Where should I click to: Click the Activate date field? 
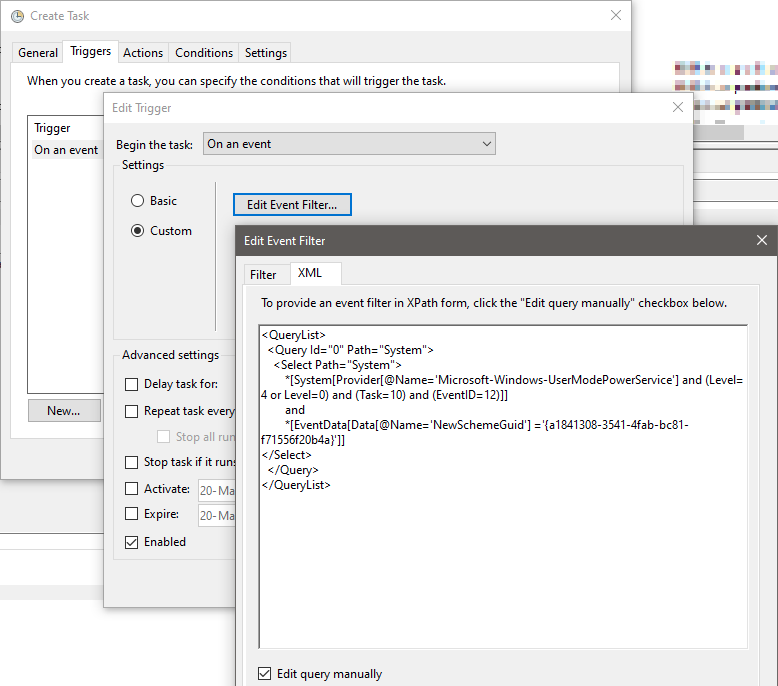[x=217, y=491]
